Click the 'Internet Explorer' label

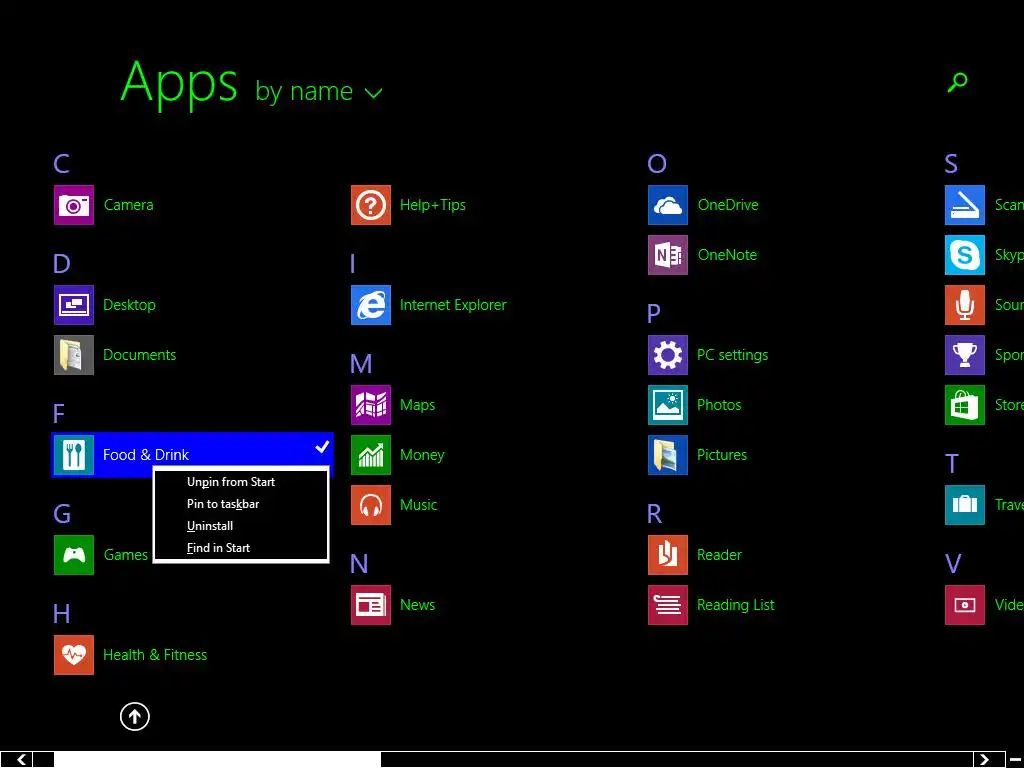pos(453,305)
